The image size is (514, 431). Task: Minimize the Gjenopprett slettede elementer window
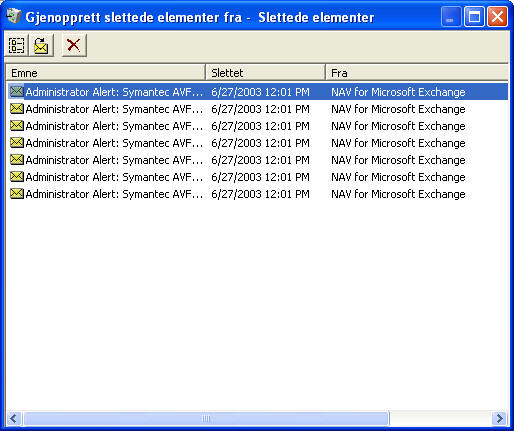451,17
